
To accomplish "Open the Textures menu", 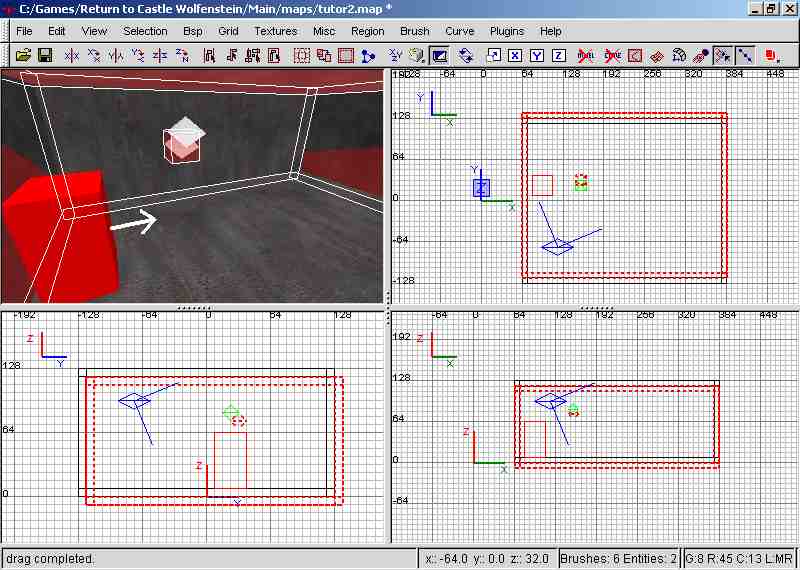I will [275, 31].
